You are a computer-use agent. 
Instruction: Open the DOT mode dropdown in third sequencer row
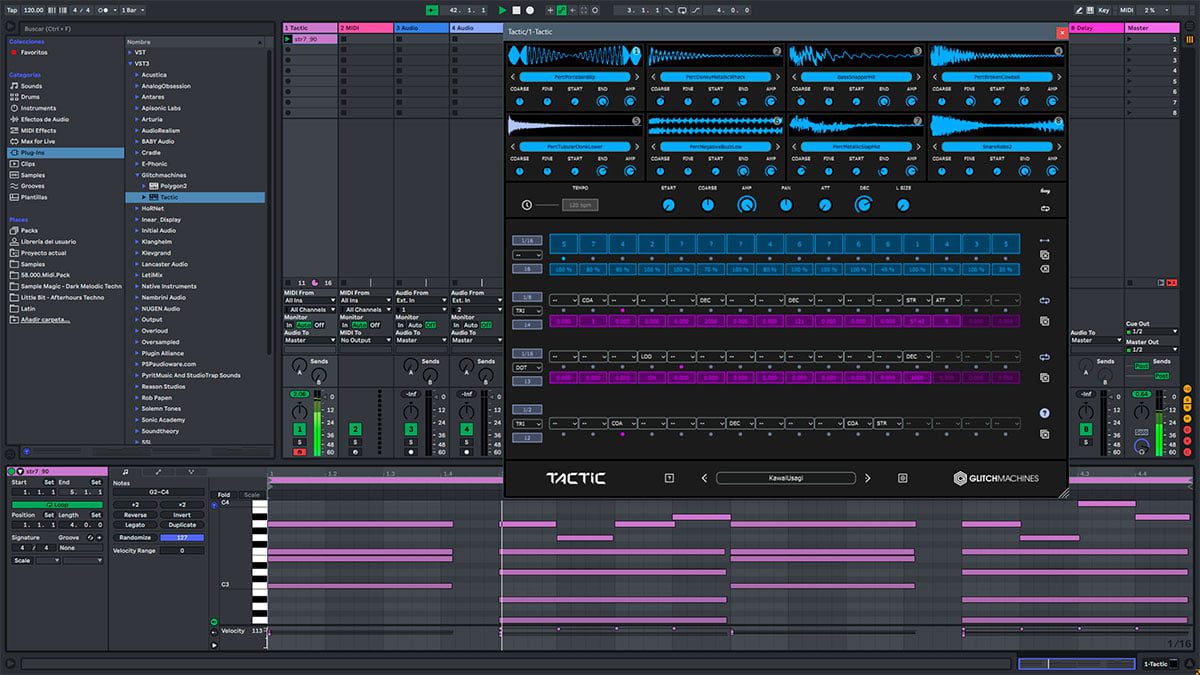[527, 367]
